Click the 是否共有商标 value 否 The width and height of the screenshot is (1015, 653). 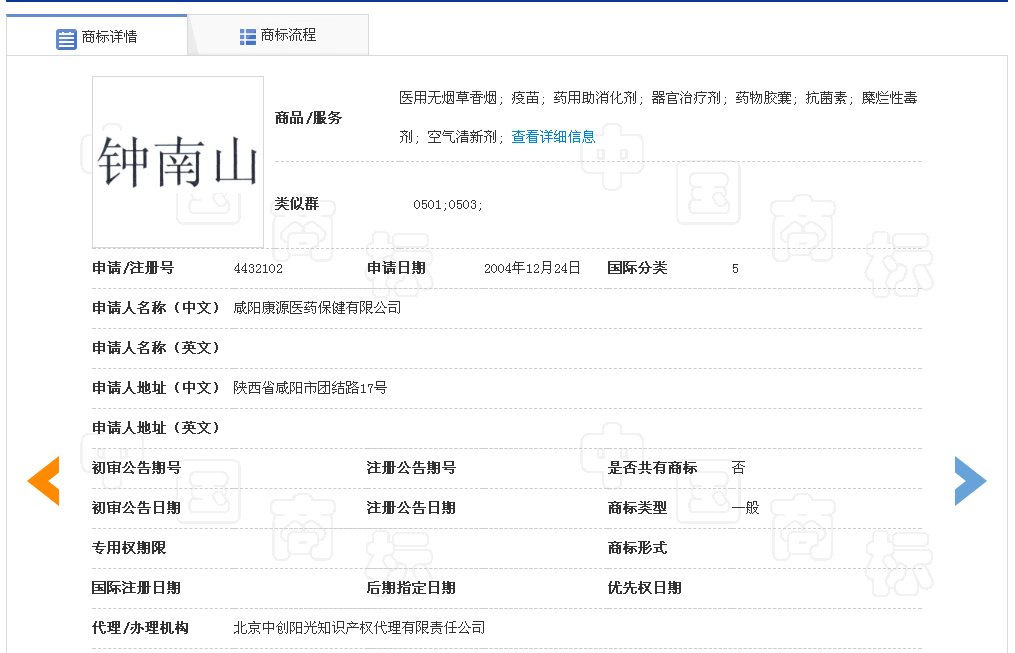click(x=738, y=468)
